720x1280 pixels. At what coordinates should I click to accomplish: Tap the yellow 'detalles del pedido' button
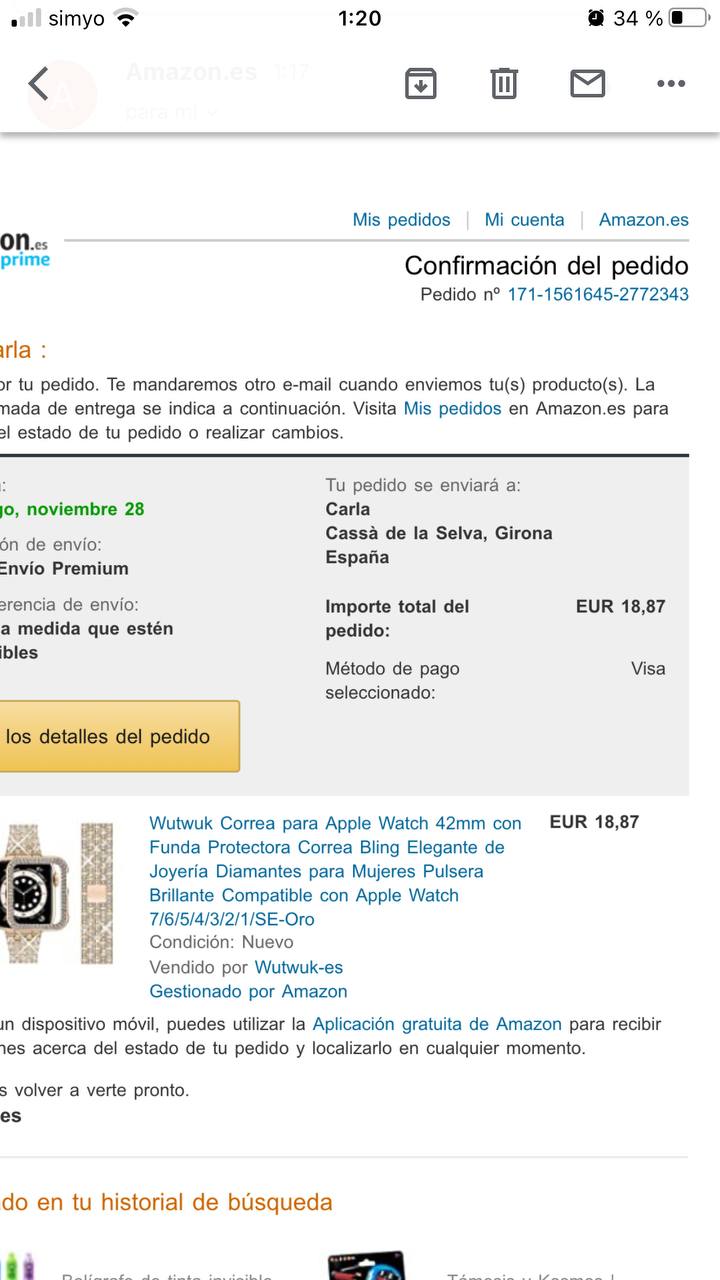(x=120, y=736)
